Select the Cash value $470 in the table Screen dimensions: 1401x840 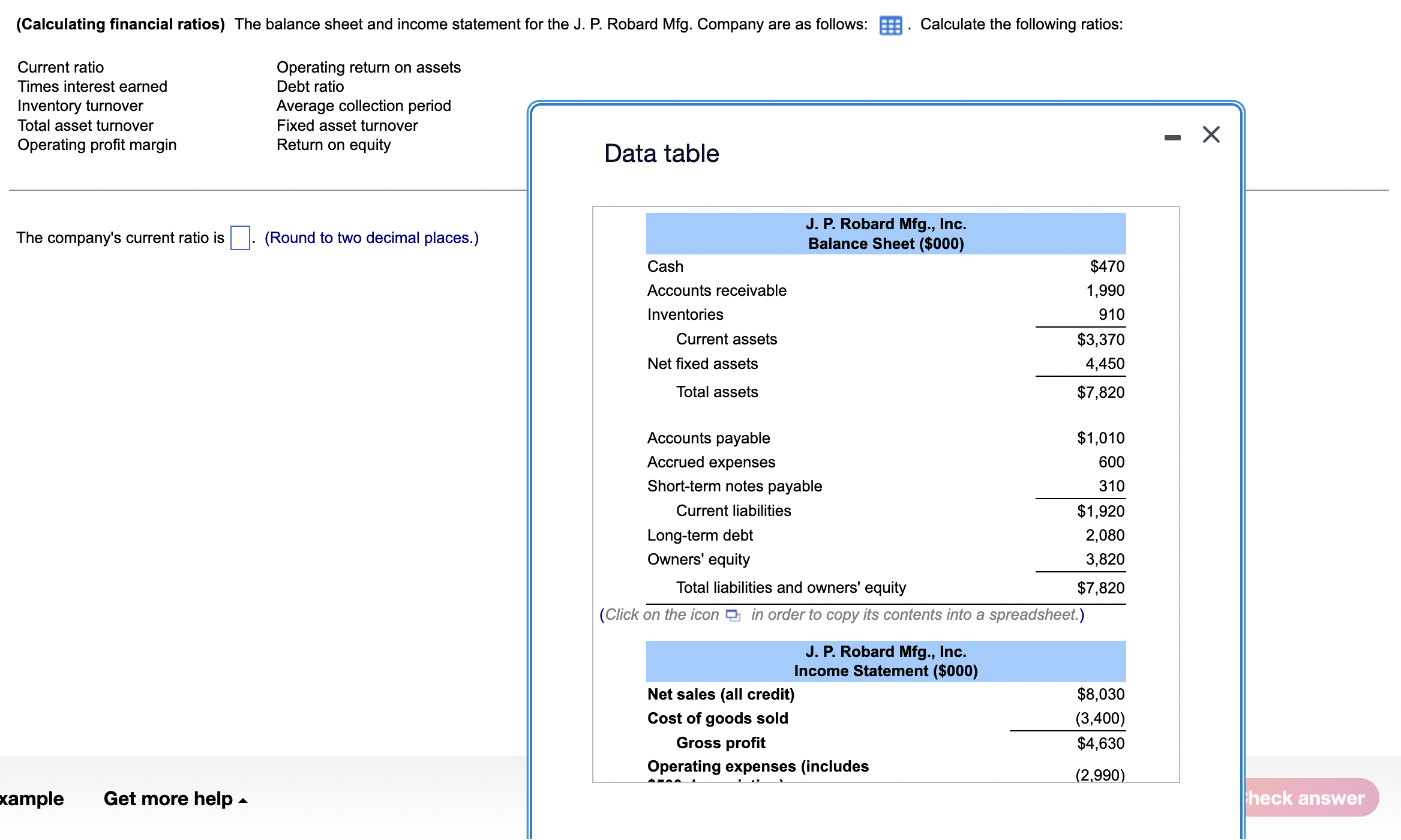tap(1107, 266)
